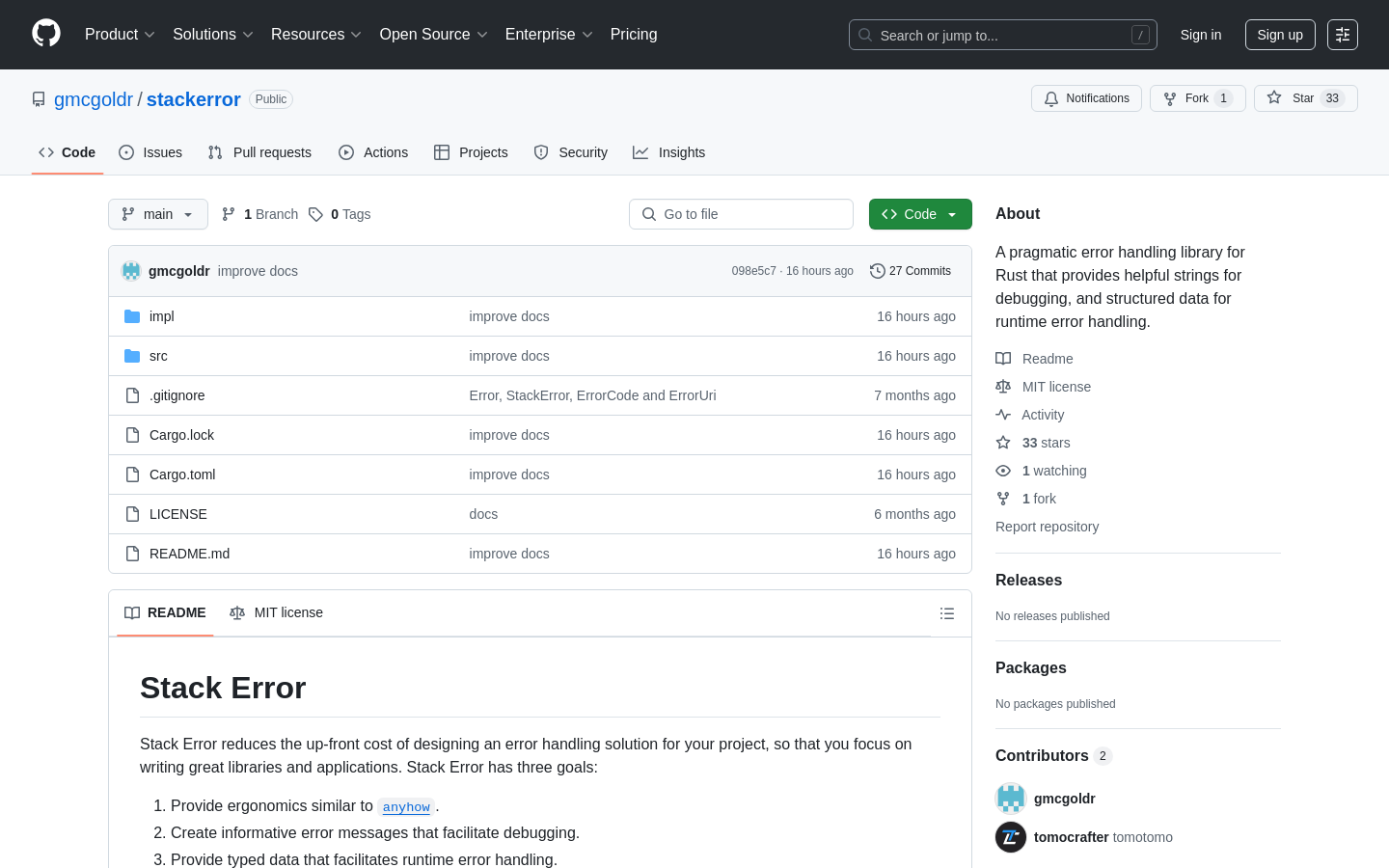The height and width of the screenshot is (868, 1389).
Task: Click the Search or jump to field
Action: tap(1003, 35)
